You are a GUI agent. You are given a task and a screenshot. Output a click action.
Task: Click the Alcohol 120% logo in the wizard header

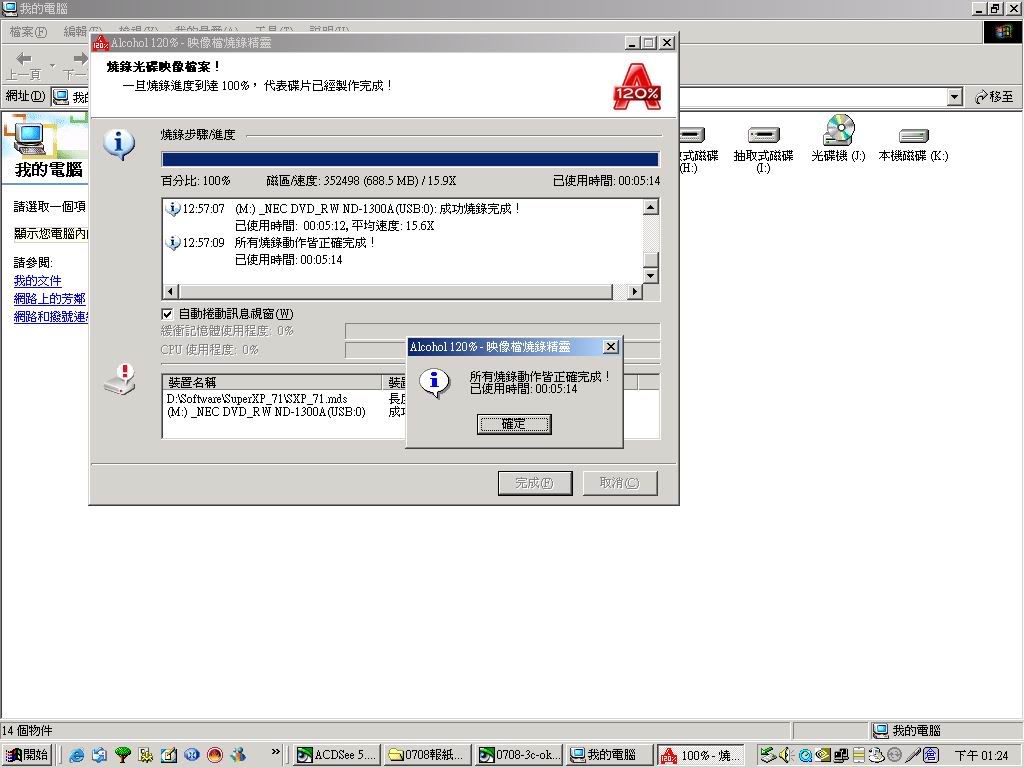(637, 86)
